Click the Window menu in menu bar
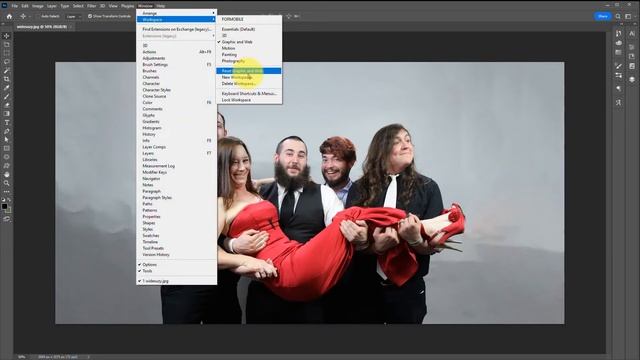The image size is (640, 360). point(145,6)
